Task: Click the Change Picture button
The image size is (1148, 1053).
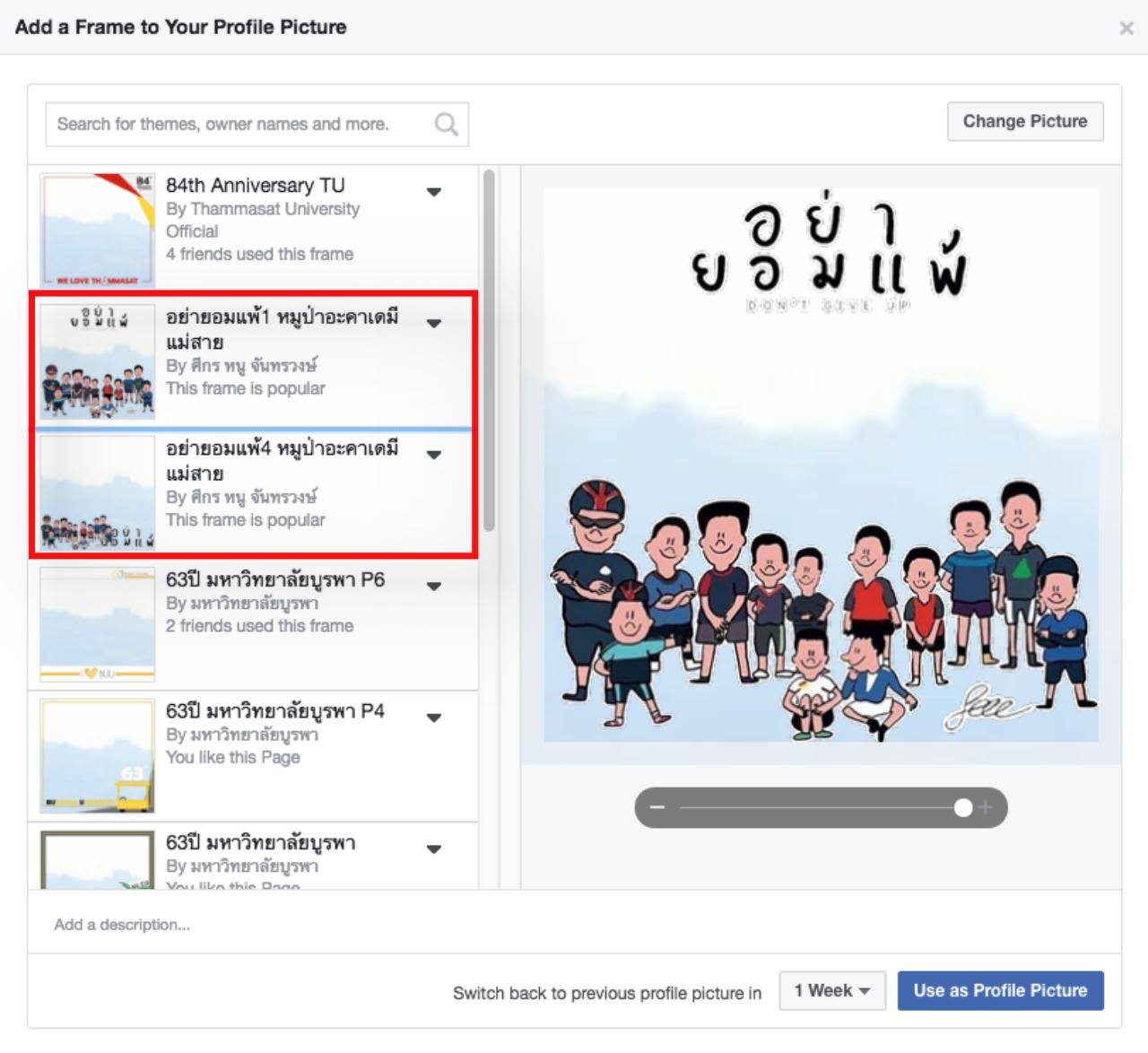Action: (1024, 122)
